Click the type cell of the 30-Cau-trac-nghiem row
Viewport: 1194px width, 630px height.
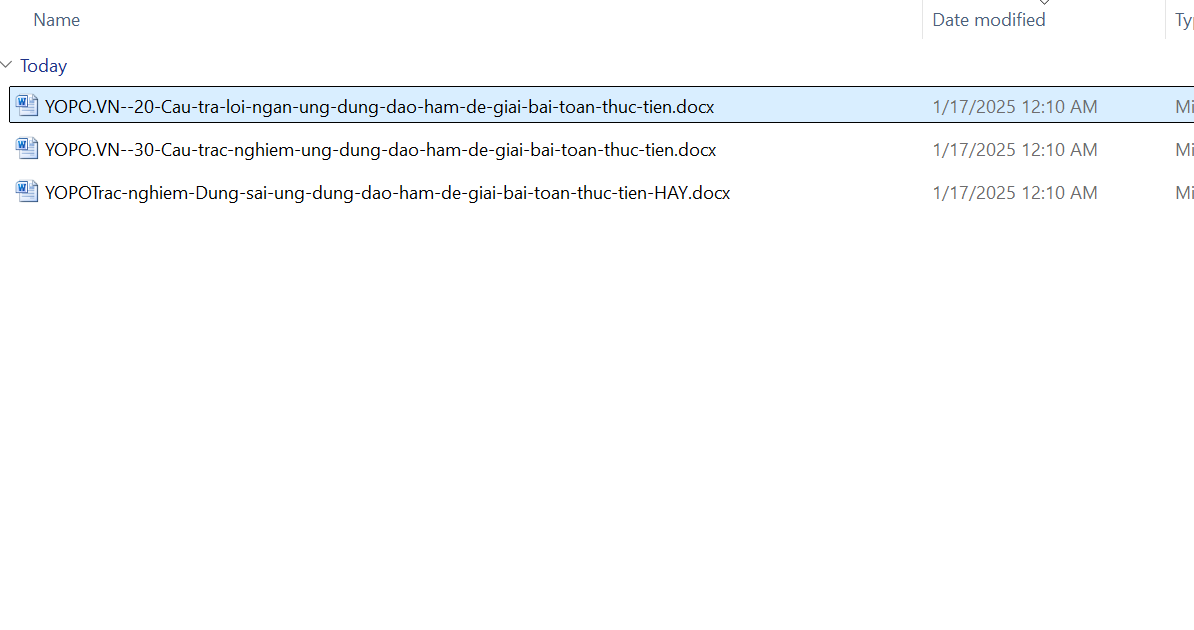[1183, 150]
